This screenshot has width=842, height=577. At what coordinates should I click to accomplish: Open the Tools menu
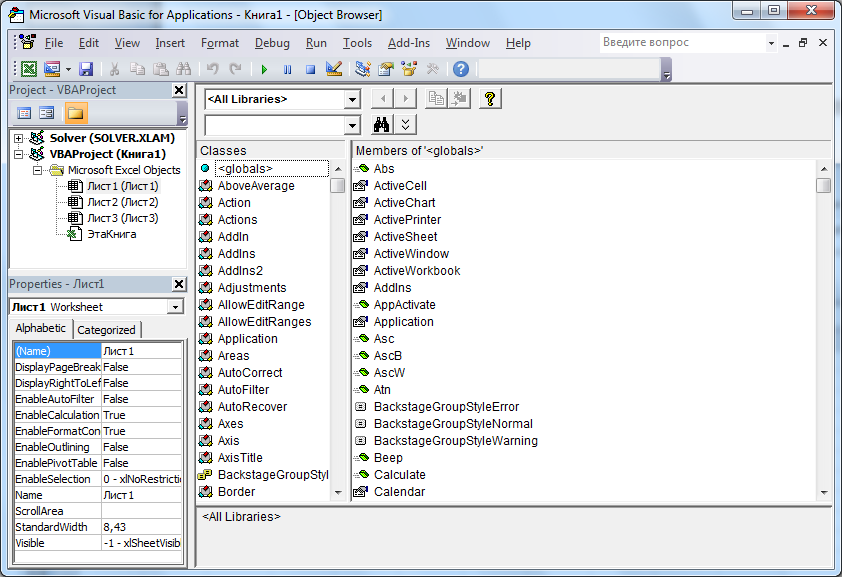pos(357,43)
